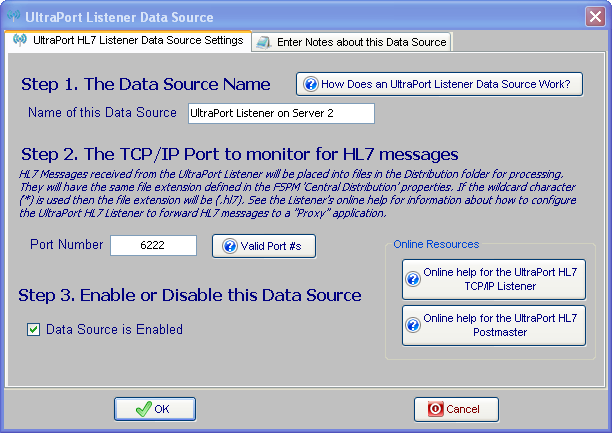Click the Step 2 TCP/IP Port heading
612x433 pixels.
tap(240, 154)
